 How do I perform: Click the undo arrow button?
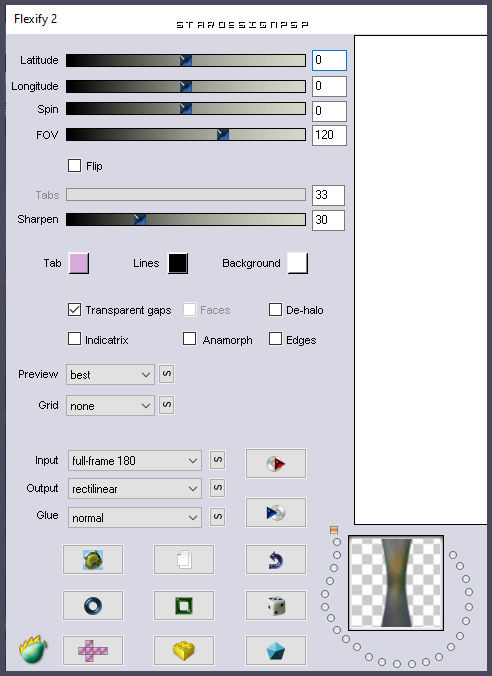pyautogui.click(x=276, y=560)
